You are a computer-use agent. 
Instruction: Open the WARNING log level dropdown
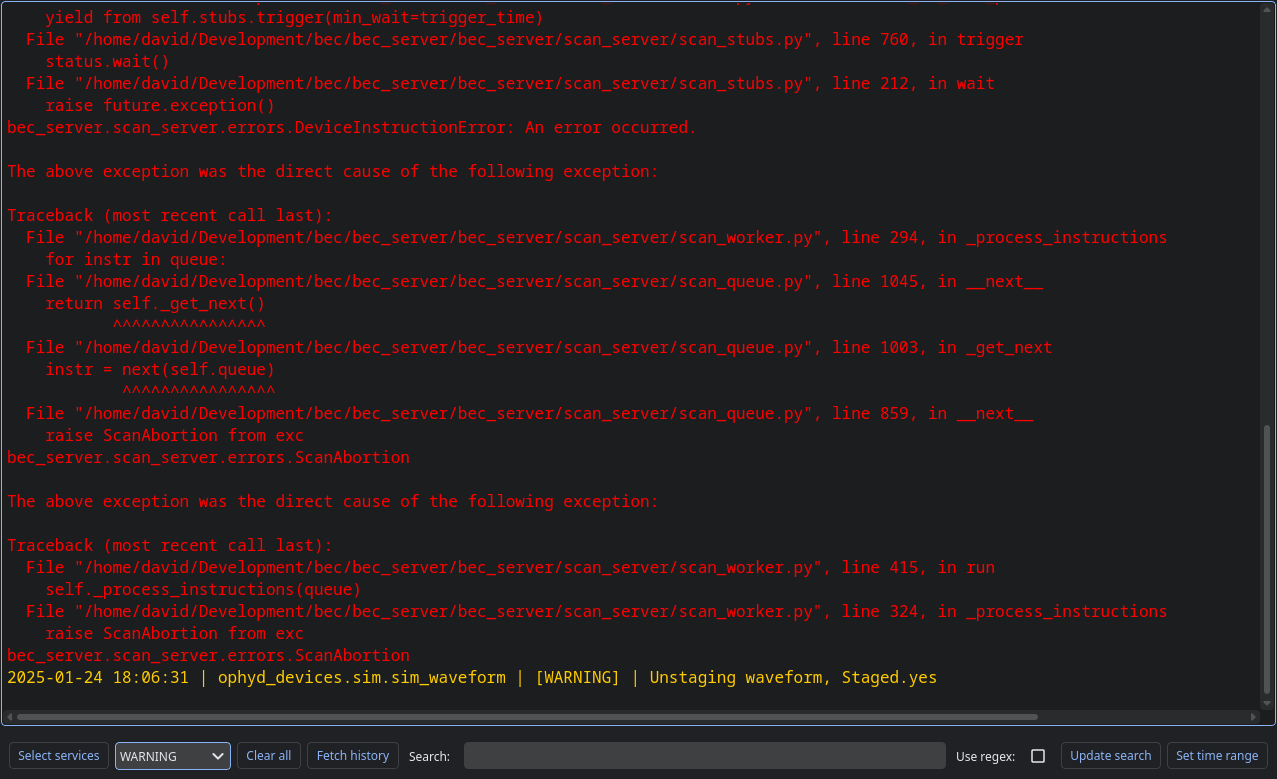(172, 756)
